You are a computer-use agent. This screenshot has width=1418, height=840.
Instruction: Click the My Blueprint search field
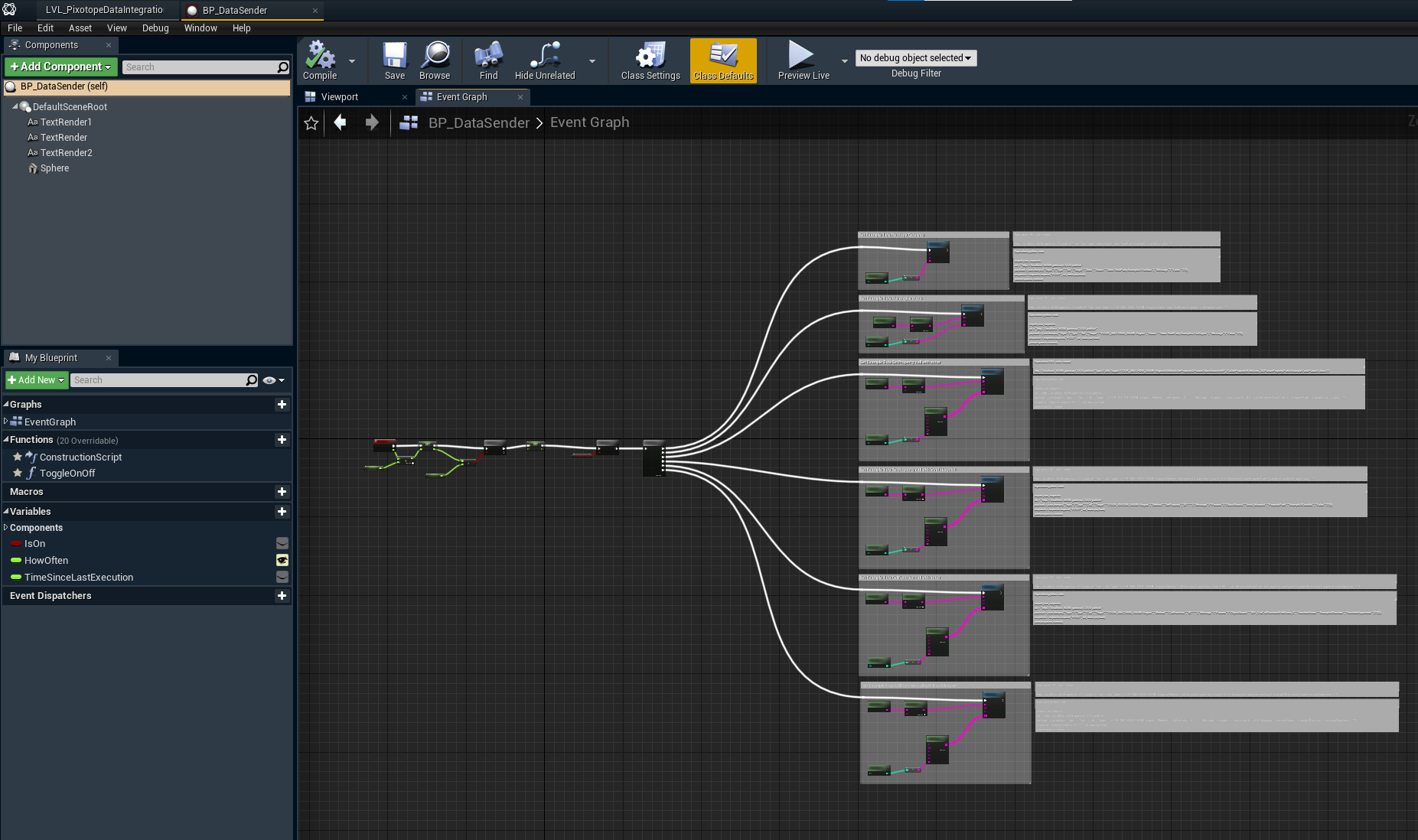tap(158, 380)
